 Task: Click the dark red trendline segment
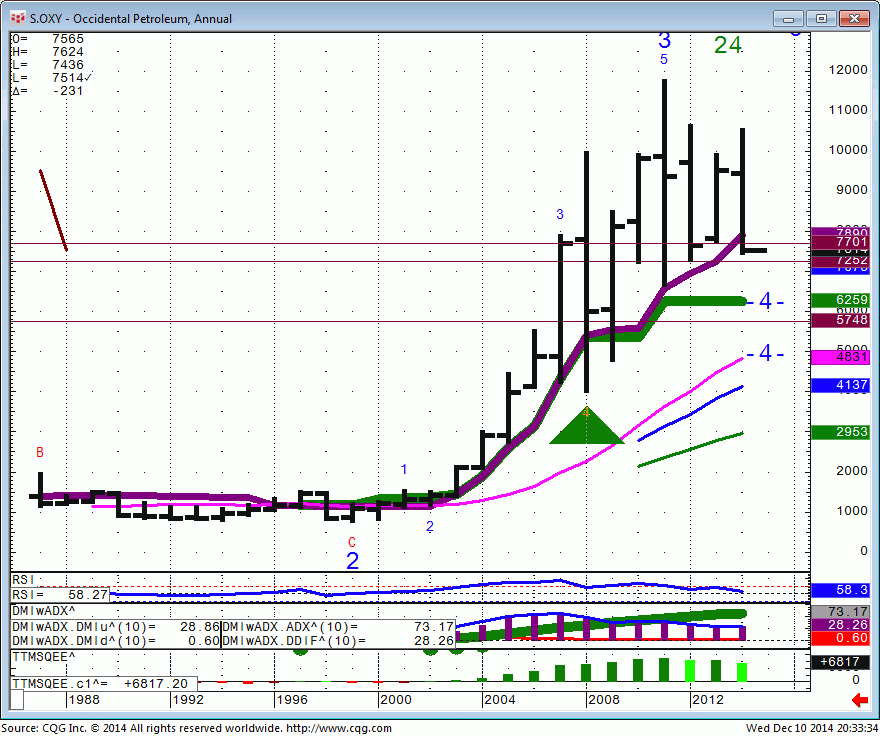click(x=53, y=210)
